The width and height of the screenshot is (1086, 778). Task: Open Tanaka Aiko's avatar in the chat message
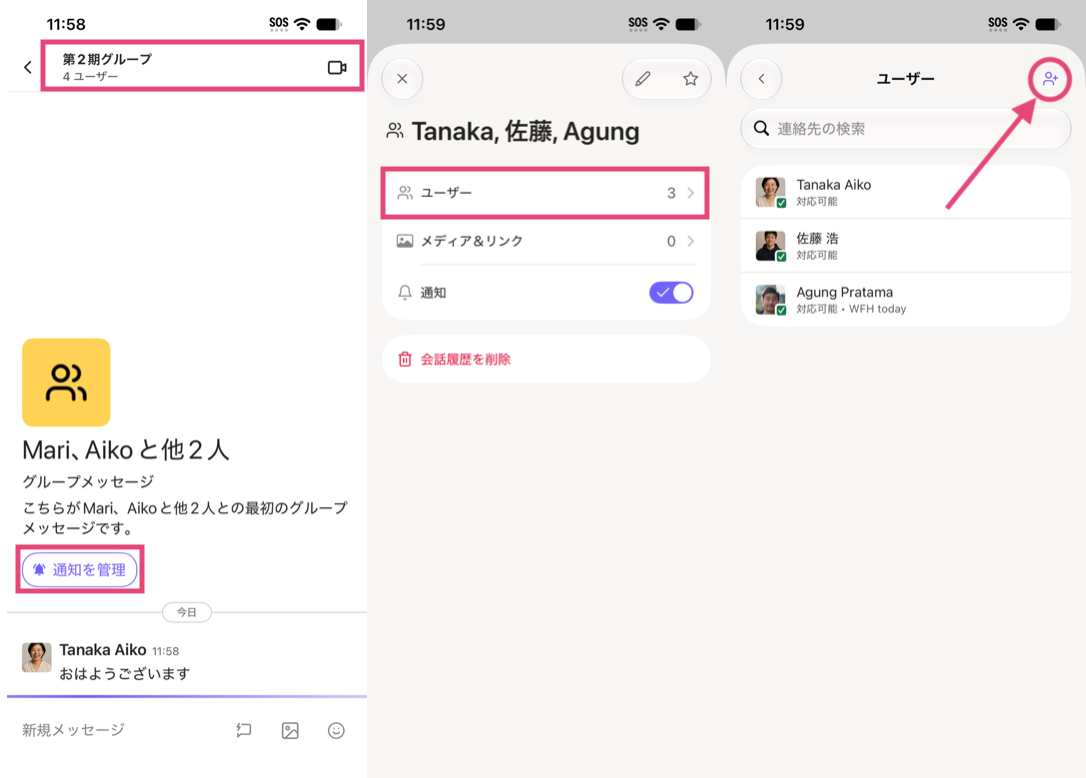[37, 657]
